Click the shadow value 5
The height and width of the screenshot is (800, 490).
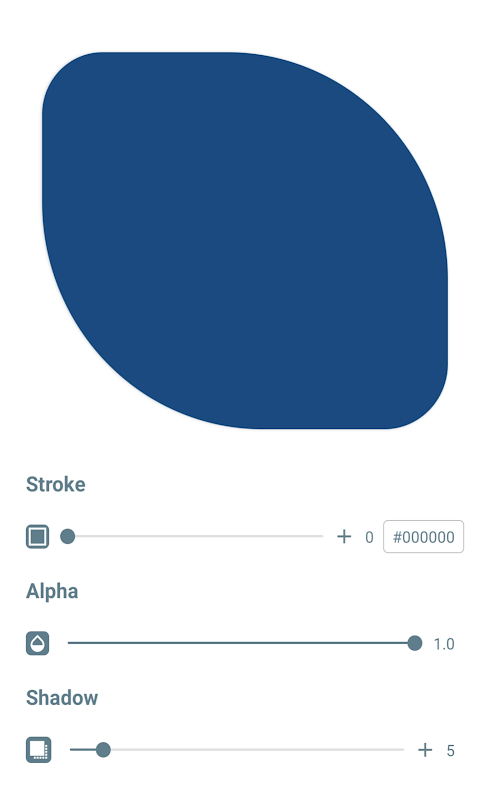pos(450,751)
